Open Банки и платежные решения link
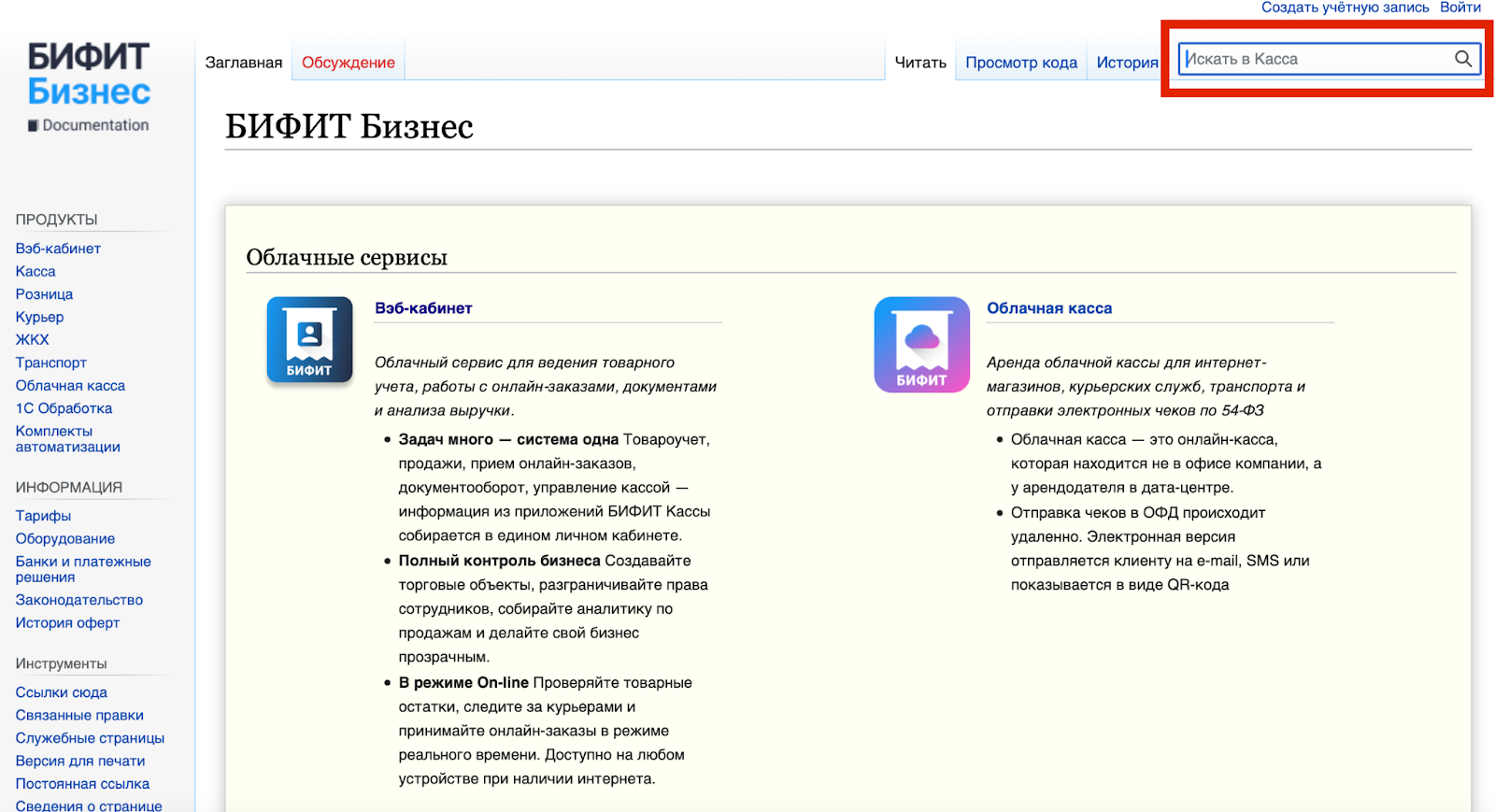The height and width of the screenshot is (812, 1495). coord(83,569)
